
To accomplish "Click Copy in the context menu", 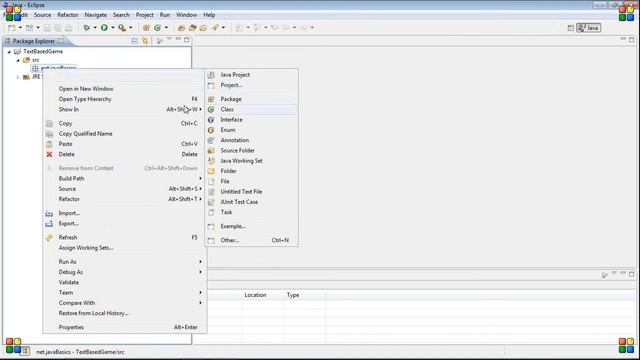I will click(x=124, y=123).
